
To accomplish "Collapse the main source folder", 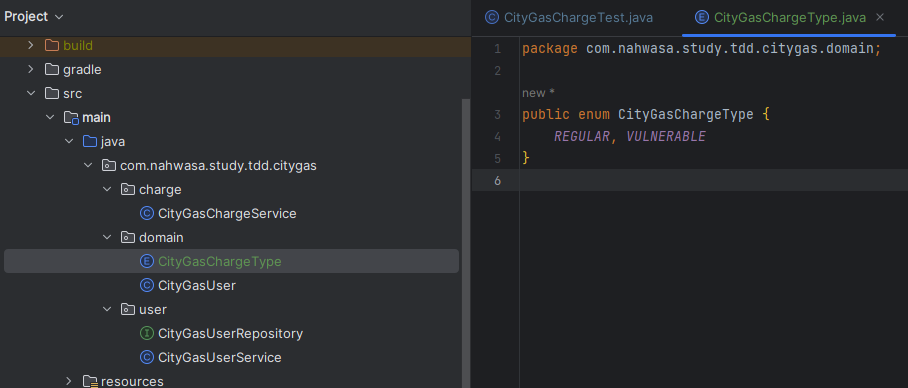I will 50,118.
